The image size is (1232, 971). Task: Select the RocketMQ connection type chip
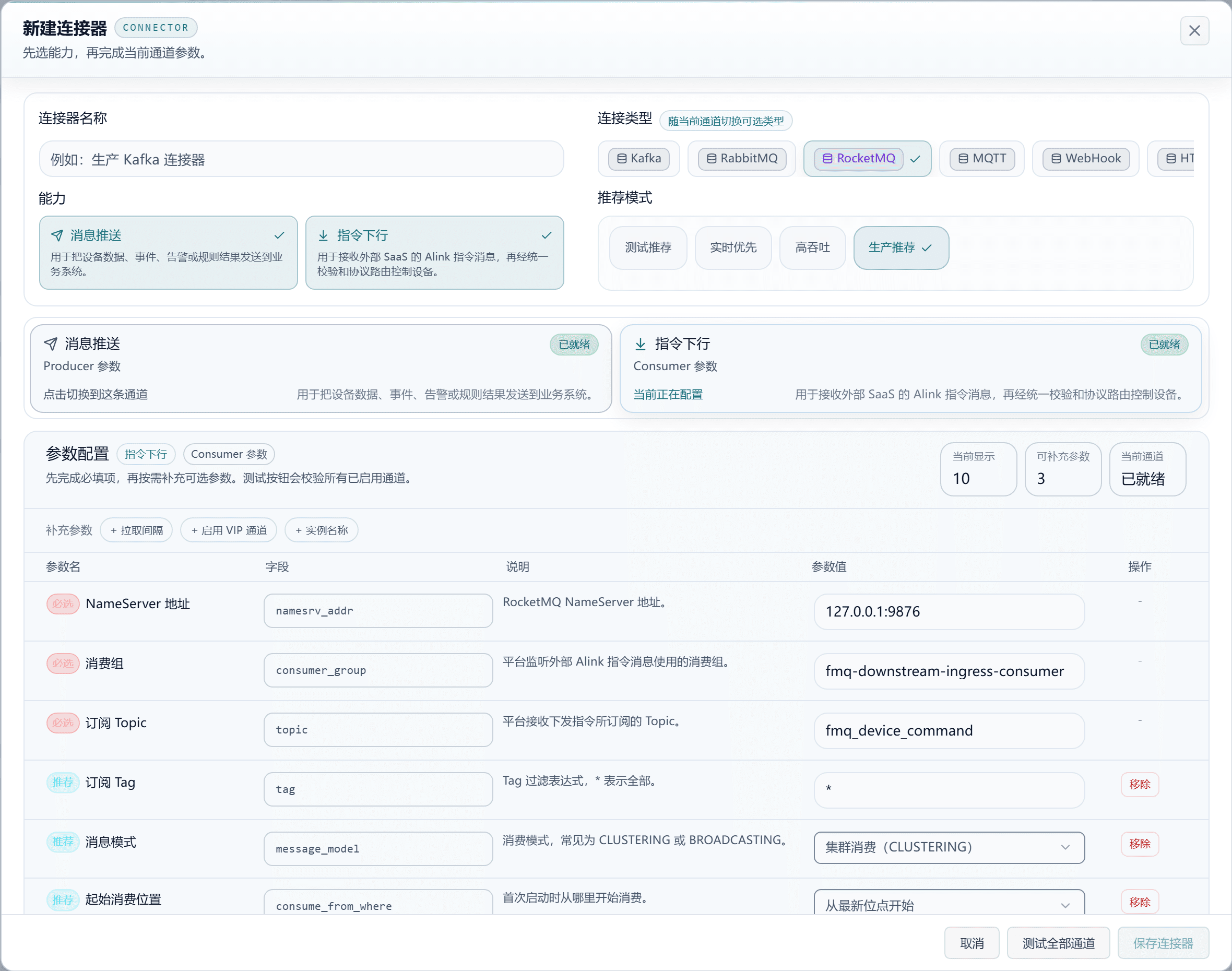[x=867, y=159]
